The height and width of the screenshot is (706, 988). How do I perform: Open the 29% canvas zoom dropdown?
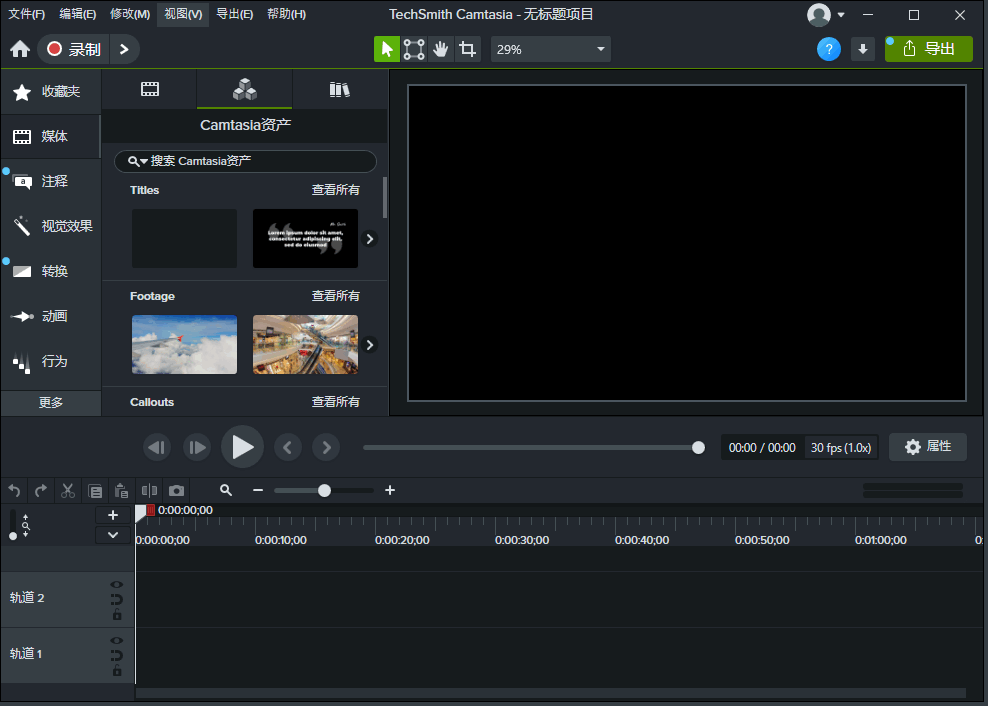tap(550, 49)
